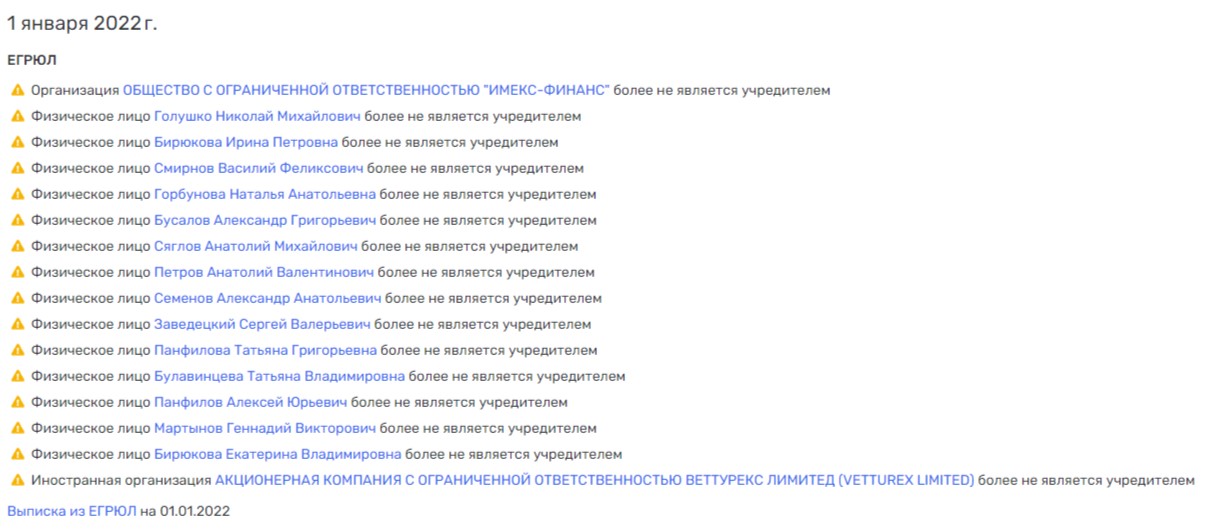Click the text 'на 01.01.2022'
This screenshot has height=531, width=1206.
(185, 511)
